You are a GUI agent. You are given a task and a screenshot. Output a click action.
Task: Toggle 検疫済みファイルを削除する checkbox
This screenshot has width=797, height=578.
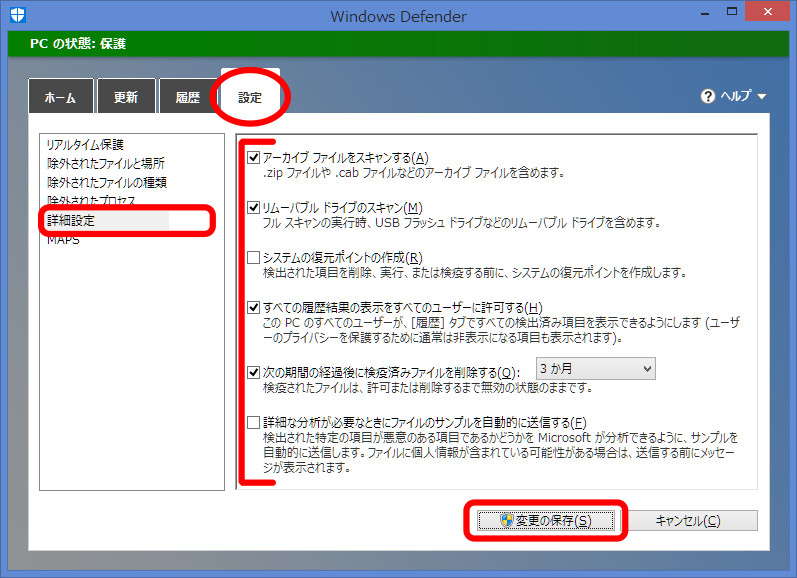253,373
